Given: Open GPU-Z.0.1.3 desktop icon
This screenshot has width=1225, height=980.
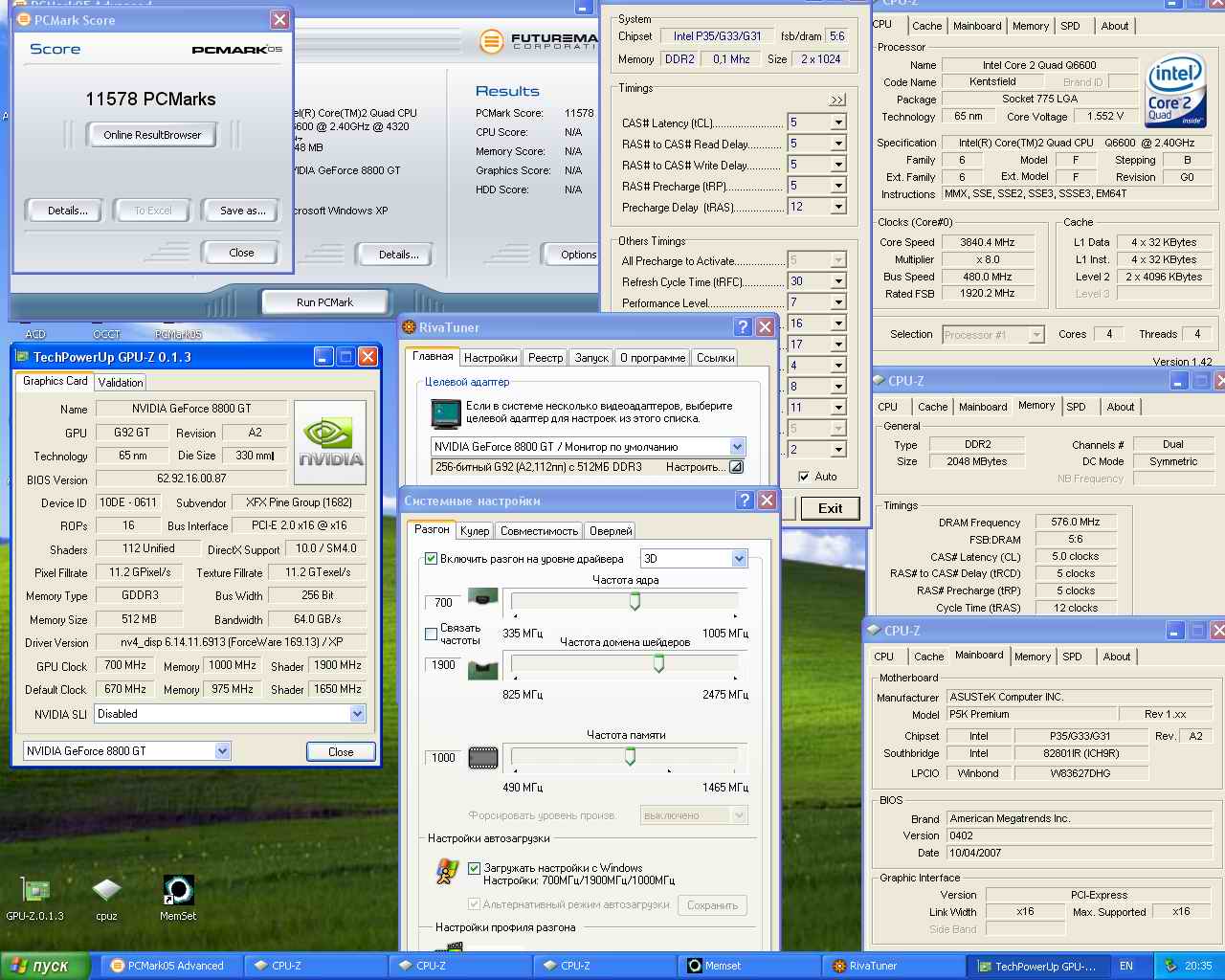Looking at the screenshot, I should point(35,891).
